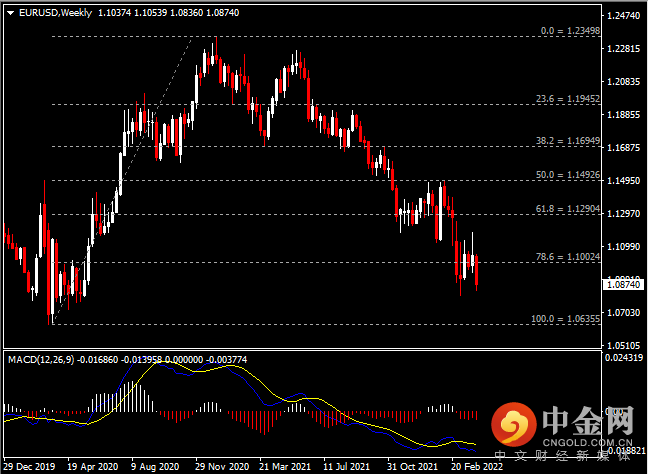
Task: Select Fibonacci level 50.0 = 1.14926
Action: coord(568,175)
